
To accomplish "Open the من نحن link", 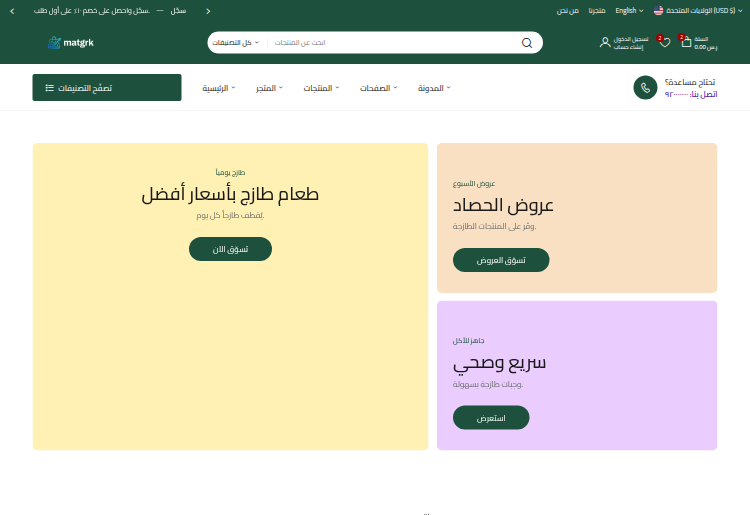I will (567, 11).
